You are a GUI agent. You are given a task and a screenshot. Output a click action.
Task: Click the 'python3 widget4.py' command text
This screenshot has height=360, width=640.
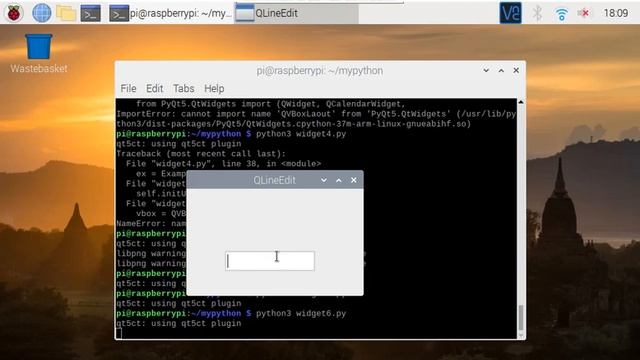[x=301, y=134]
